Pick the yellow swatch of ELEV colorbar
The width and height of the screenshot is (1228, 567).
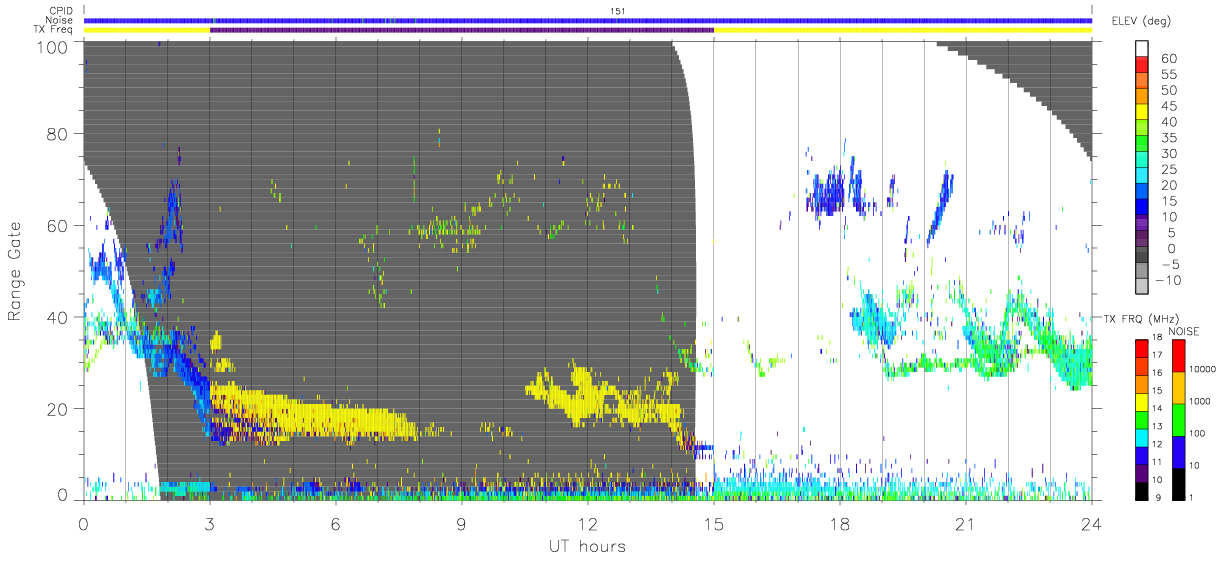(1142, 112)
